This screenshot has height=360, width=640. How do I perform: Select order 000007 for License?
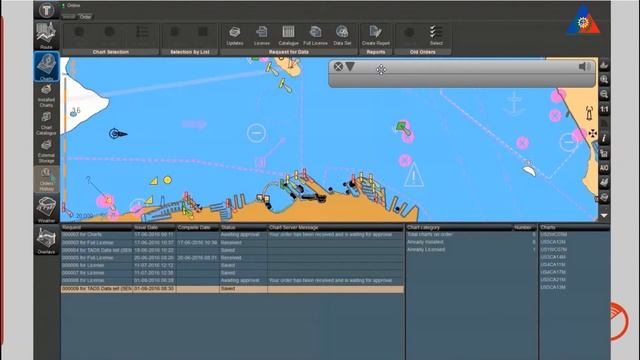point(232,273)
